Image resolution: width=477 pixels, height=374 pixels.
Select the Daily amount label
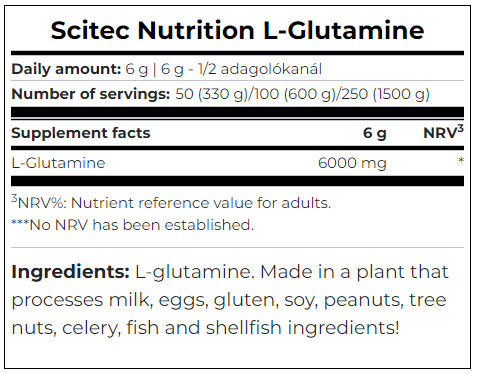pos(66,69)
